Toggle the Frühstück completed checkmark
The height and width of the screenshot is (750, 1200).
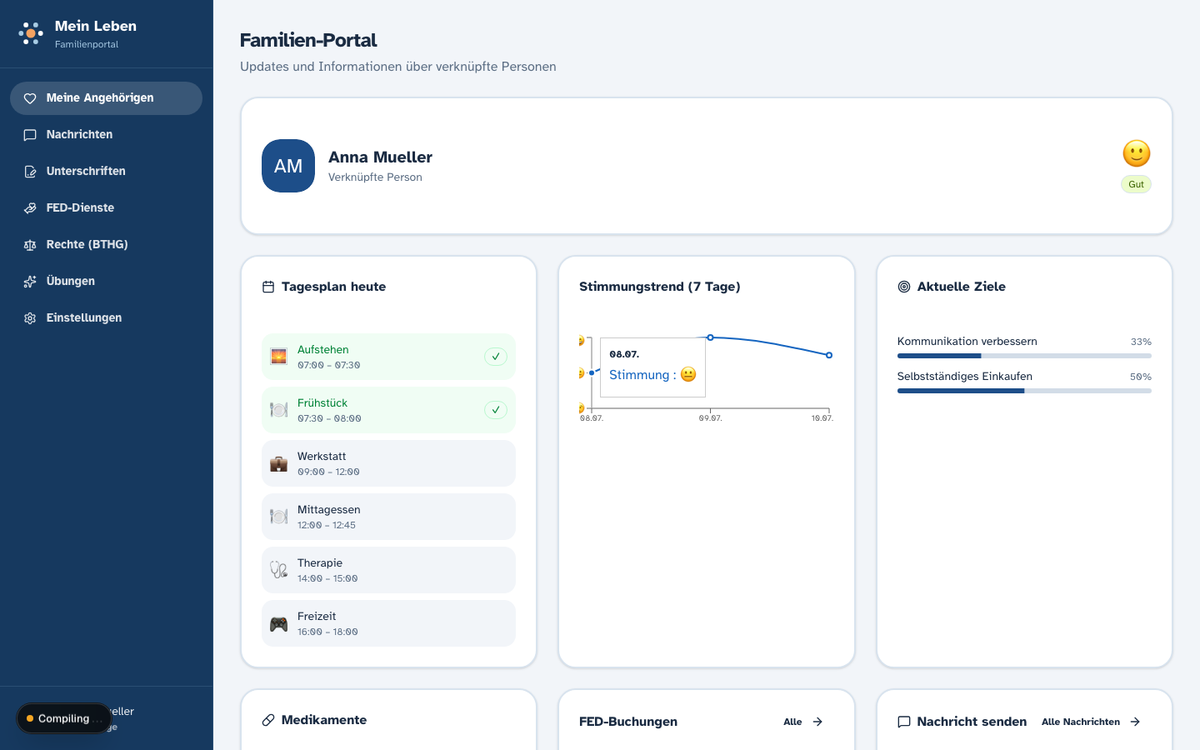(x=495, y=410)
